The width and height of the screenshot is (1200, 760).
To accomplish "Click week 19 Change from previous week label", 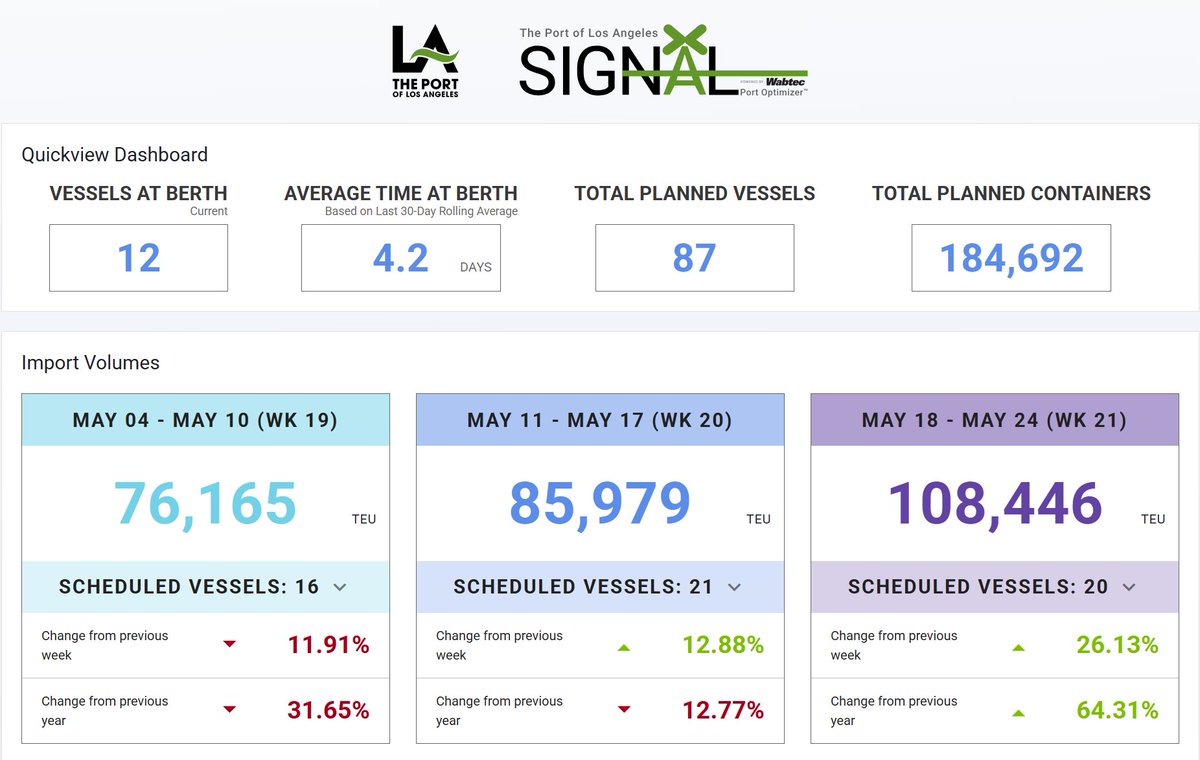I will pos(105,645).
